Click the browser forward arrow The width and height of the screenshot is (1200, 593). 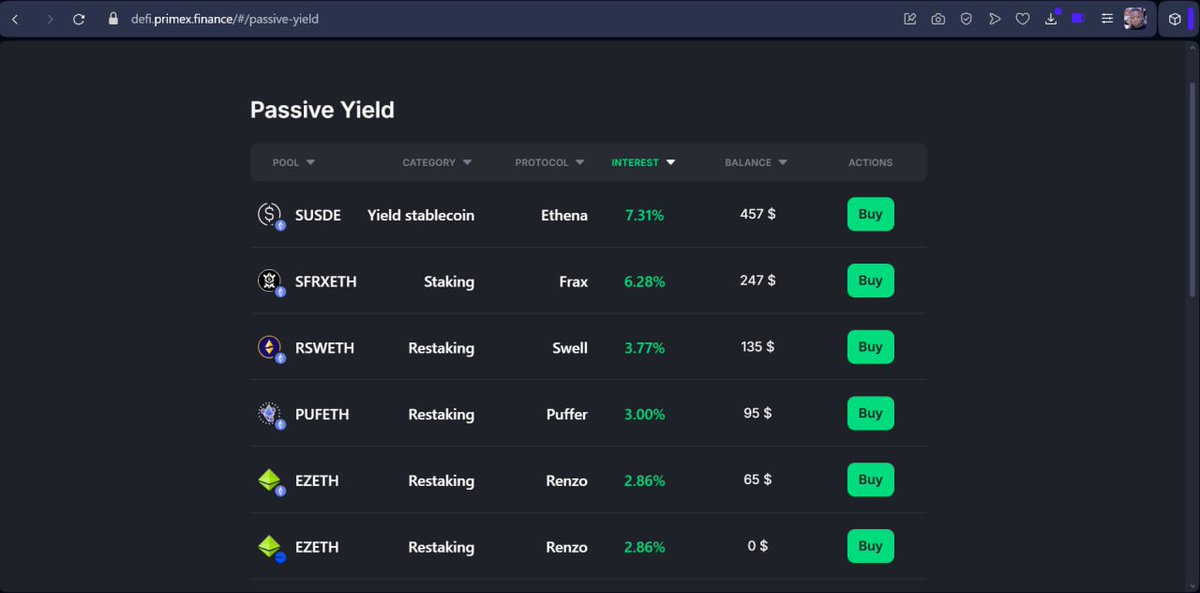click(50, 19)
